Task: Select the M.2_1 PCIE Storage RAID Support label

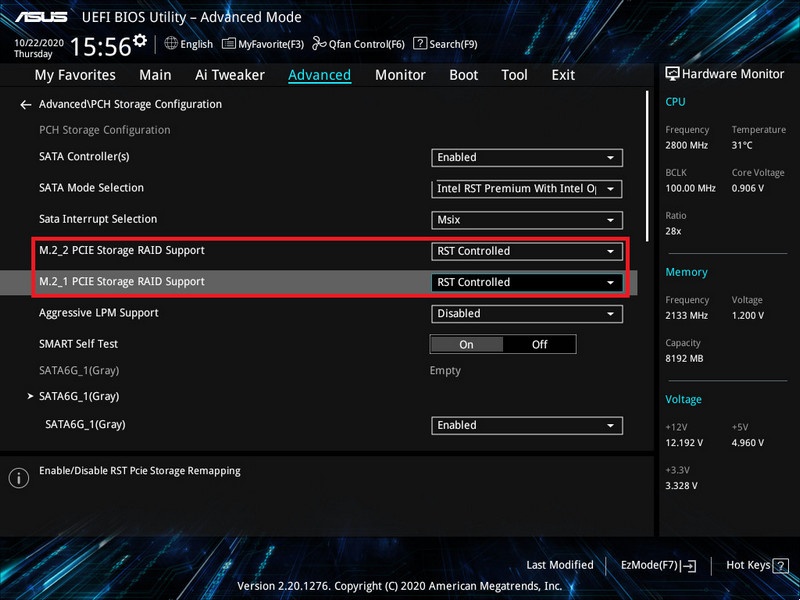Action: 121,282
